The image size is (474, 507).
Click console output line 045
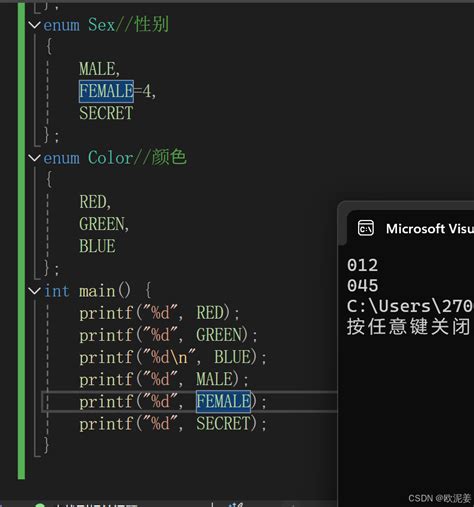point(362,286)
